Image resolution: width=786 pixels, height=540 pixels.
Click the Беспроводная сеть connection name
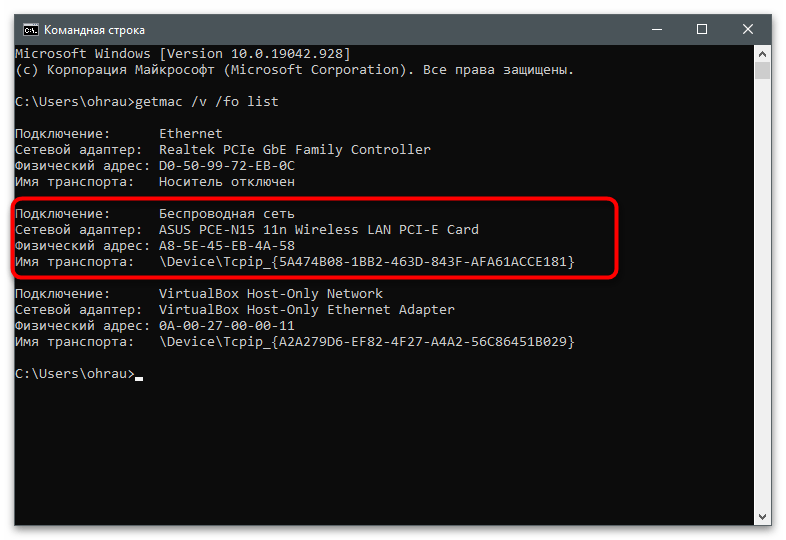click(227, 214)
